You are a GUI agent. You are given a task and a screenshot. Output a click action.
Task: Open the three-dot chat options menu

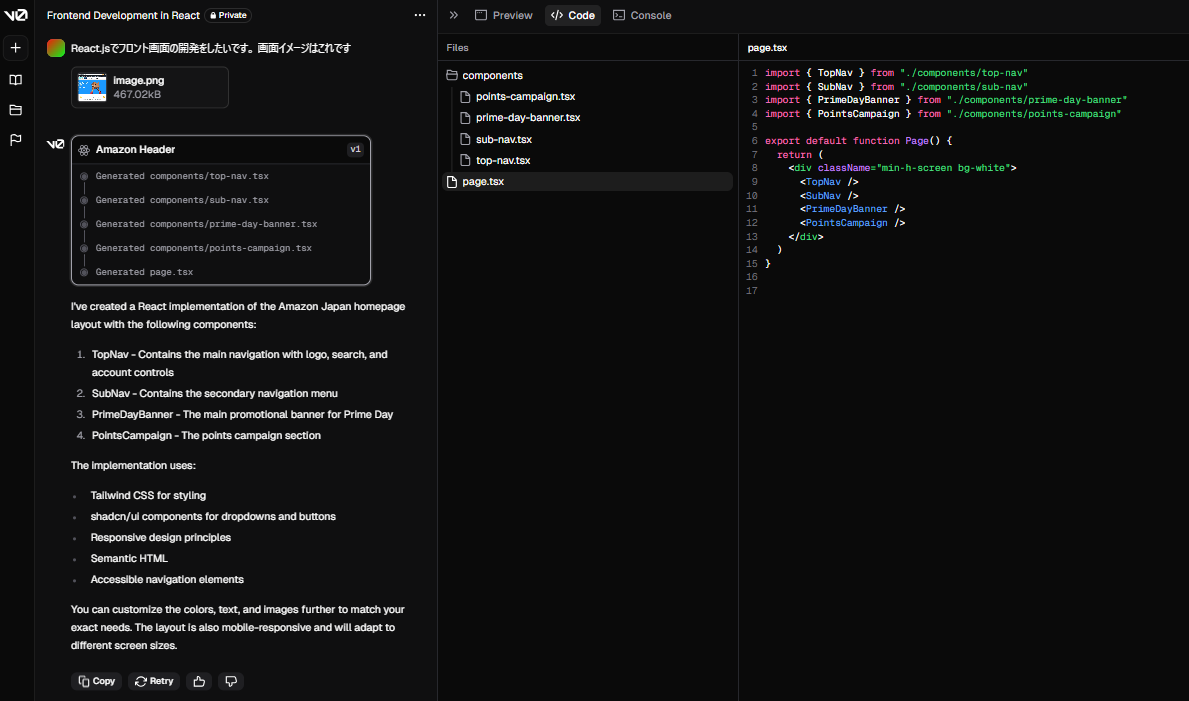point(420,15)
